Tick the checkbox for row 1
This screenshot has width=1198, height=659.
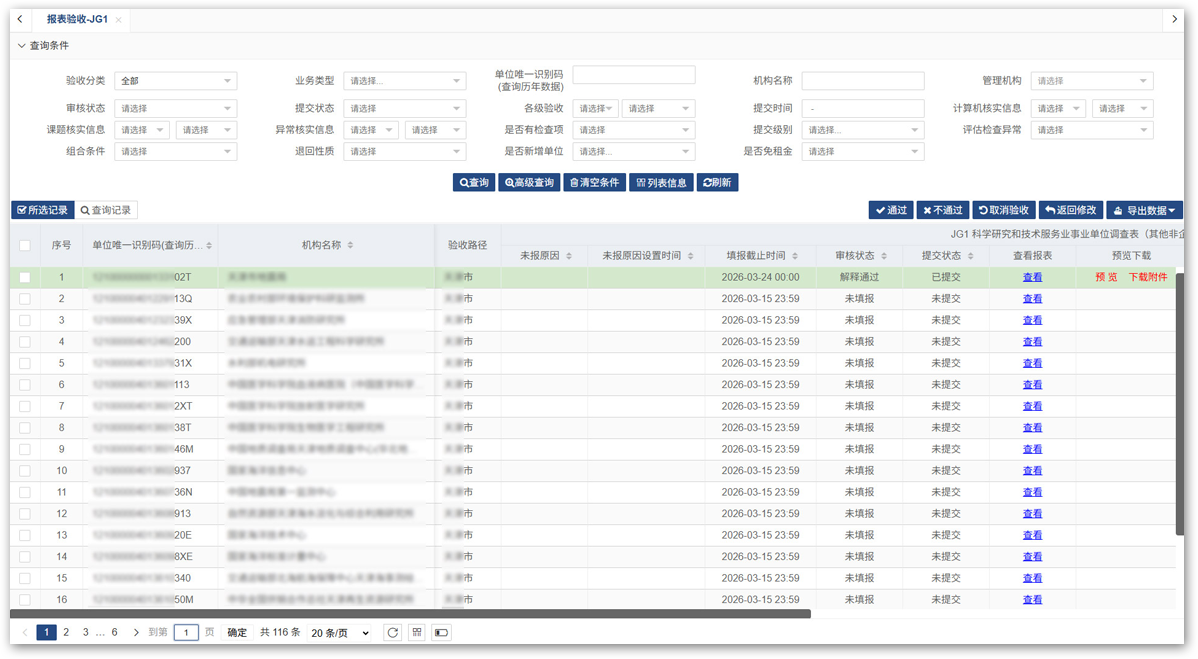(25, 278)
